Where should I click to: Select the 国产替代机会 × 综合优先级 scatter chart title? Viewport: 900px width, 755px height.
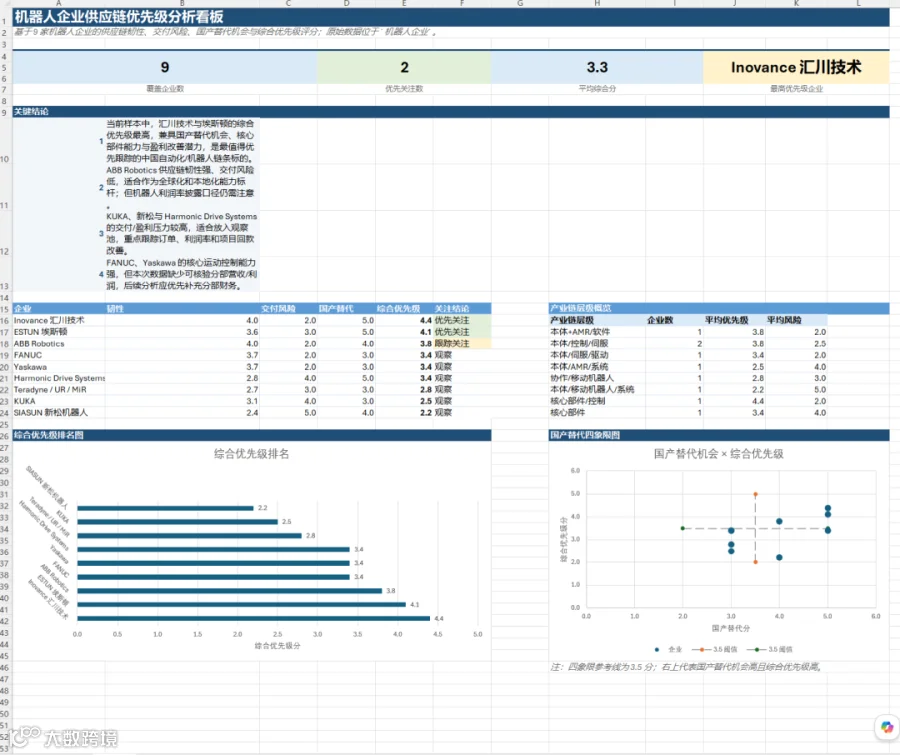[719, 454]
